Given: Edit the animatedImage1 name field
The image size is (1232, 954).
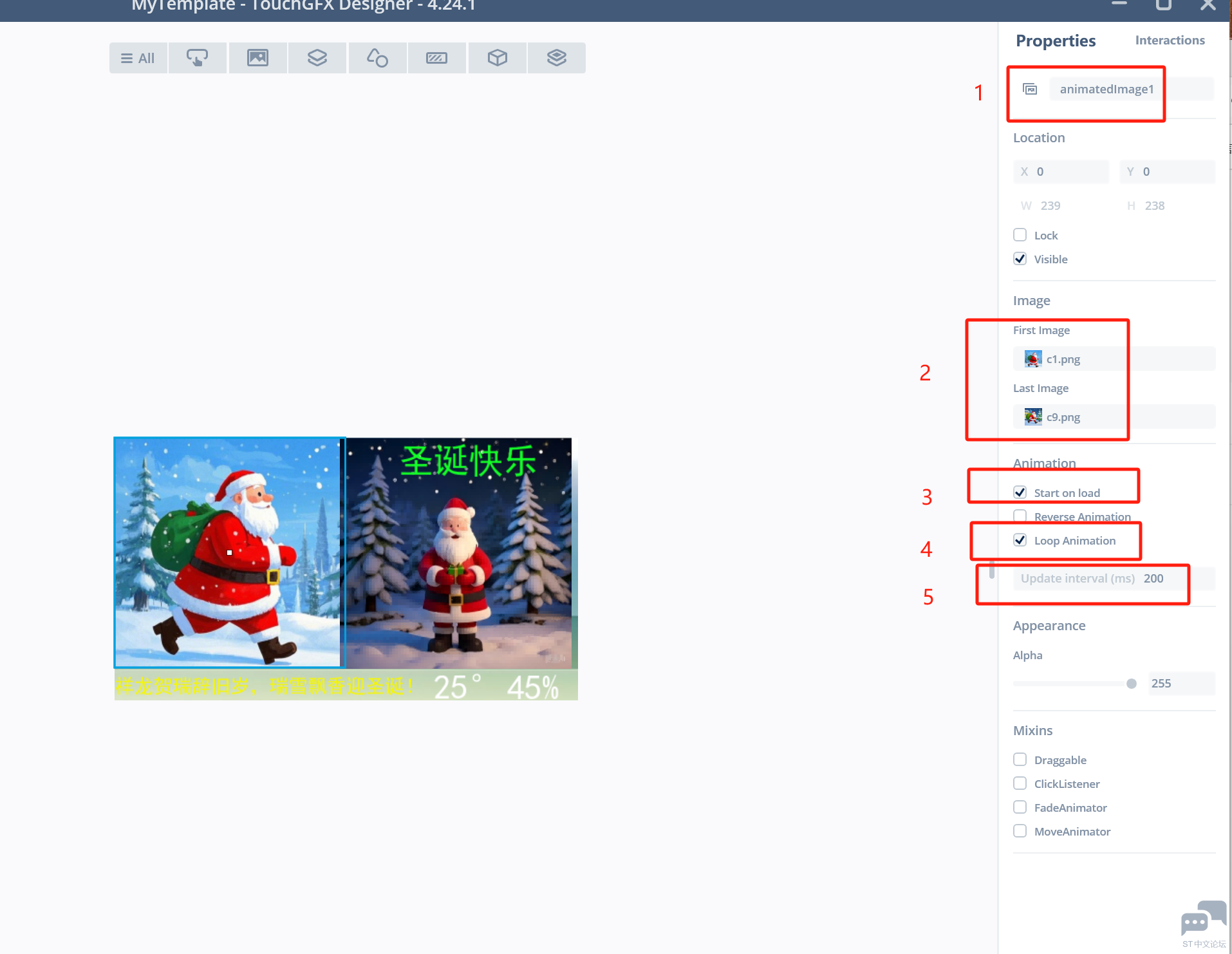Looking at the screenshot, I should pos(1132,89).
